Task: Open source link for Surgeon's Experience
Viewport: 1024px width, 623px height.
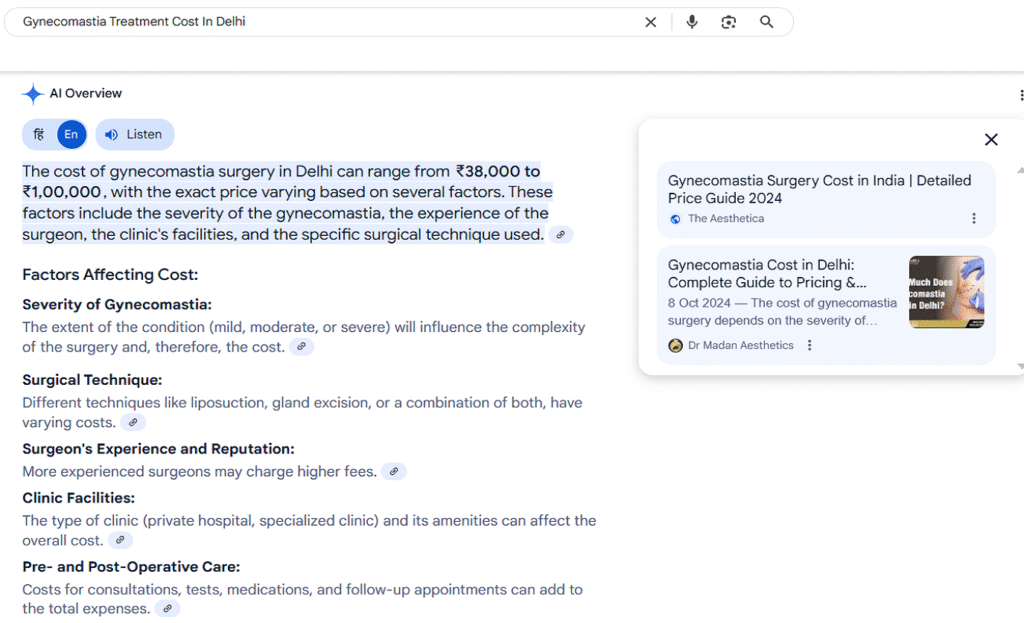Action: pos(394,471)
